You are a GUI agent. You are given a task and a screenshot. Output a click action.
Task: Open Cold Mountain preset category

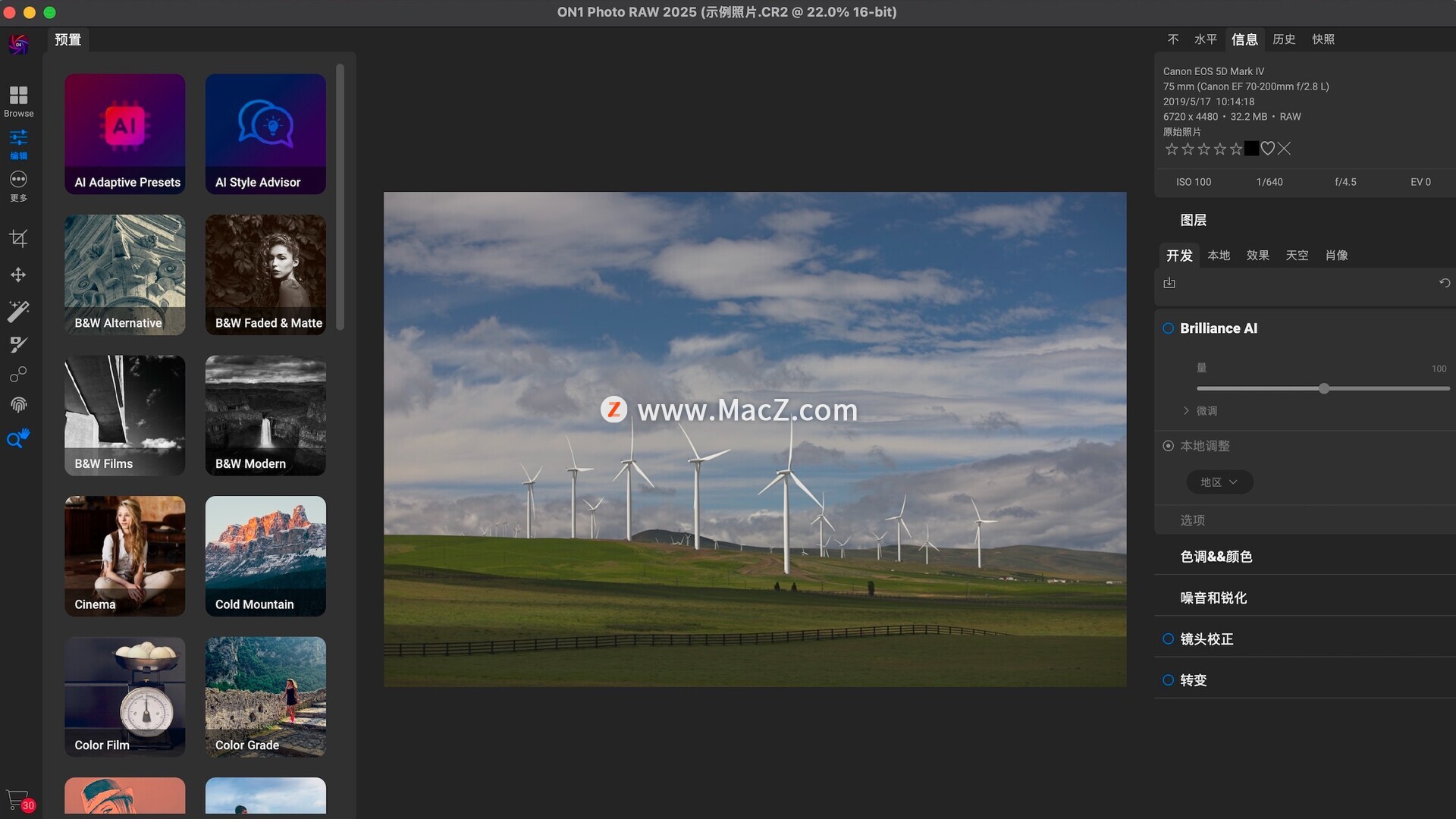265,556
